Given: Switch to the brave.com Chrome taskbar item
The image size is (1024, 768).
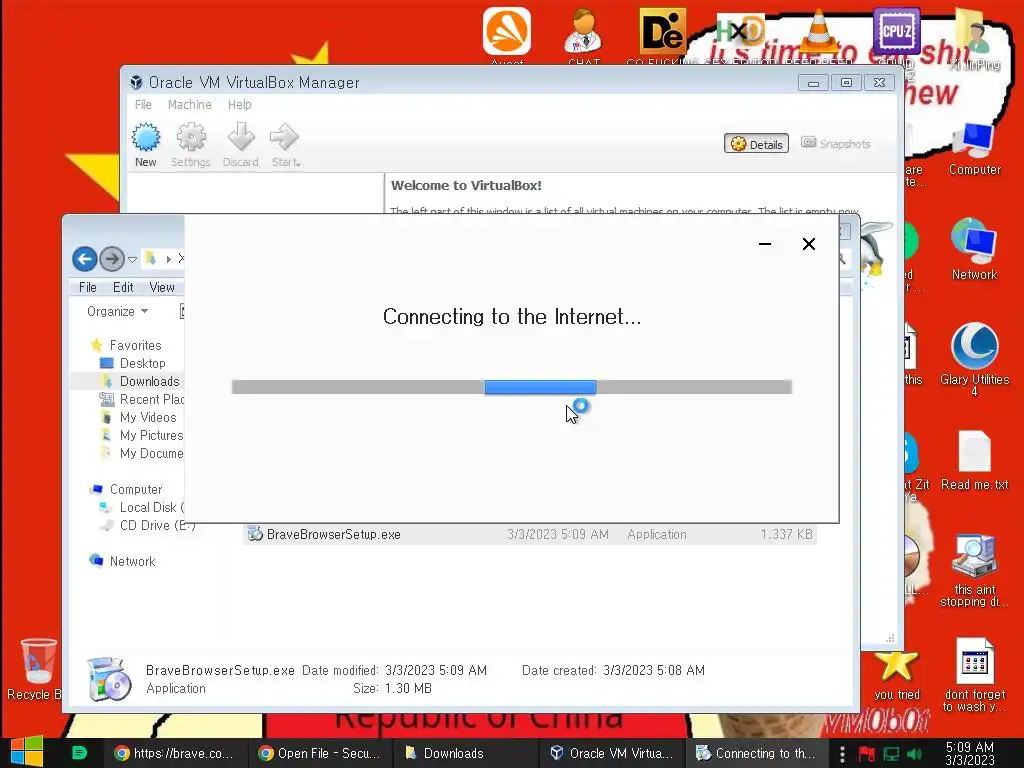Looking at the screenshot, I should (176, 753).
